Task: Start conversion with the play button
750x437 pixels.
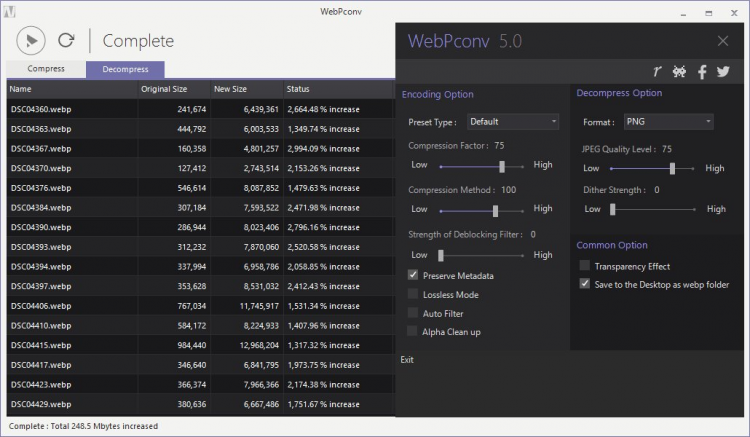Action: [x=31, y=41]
